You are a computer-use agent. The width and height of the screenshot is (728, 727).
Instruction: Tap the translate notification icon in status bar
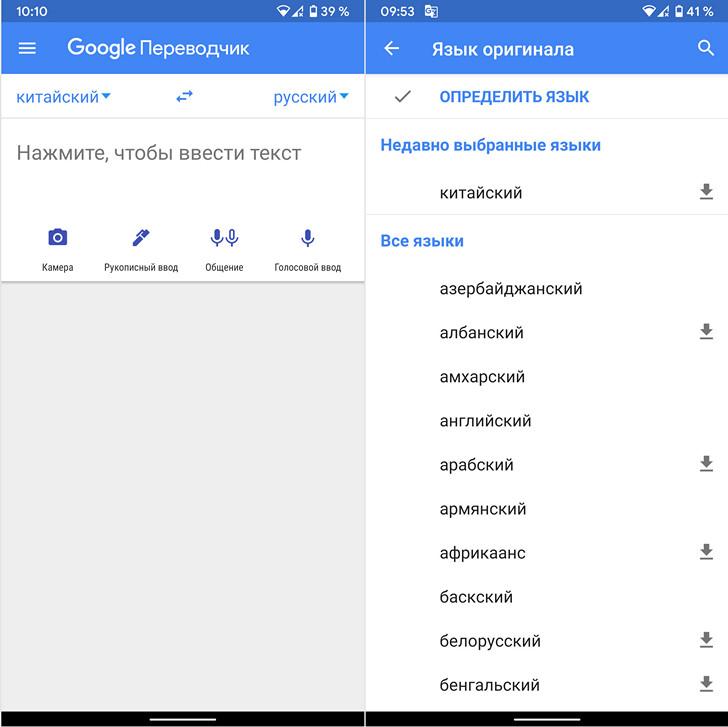click(x=431, y=11)
